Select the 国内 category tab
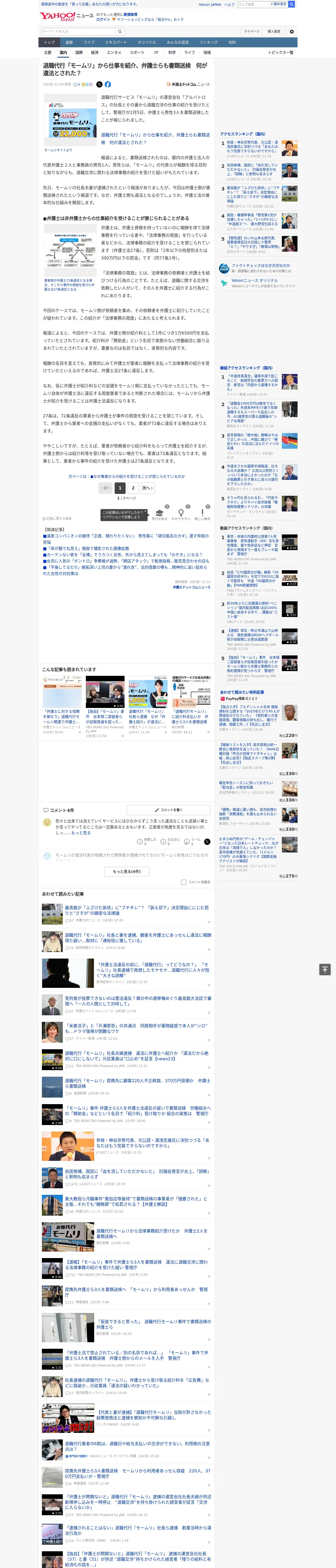Screen dimensions: 336x1568 tap(63, 52)
